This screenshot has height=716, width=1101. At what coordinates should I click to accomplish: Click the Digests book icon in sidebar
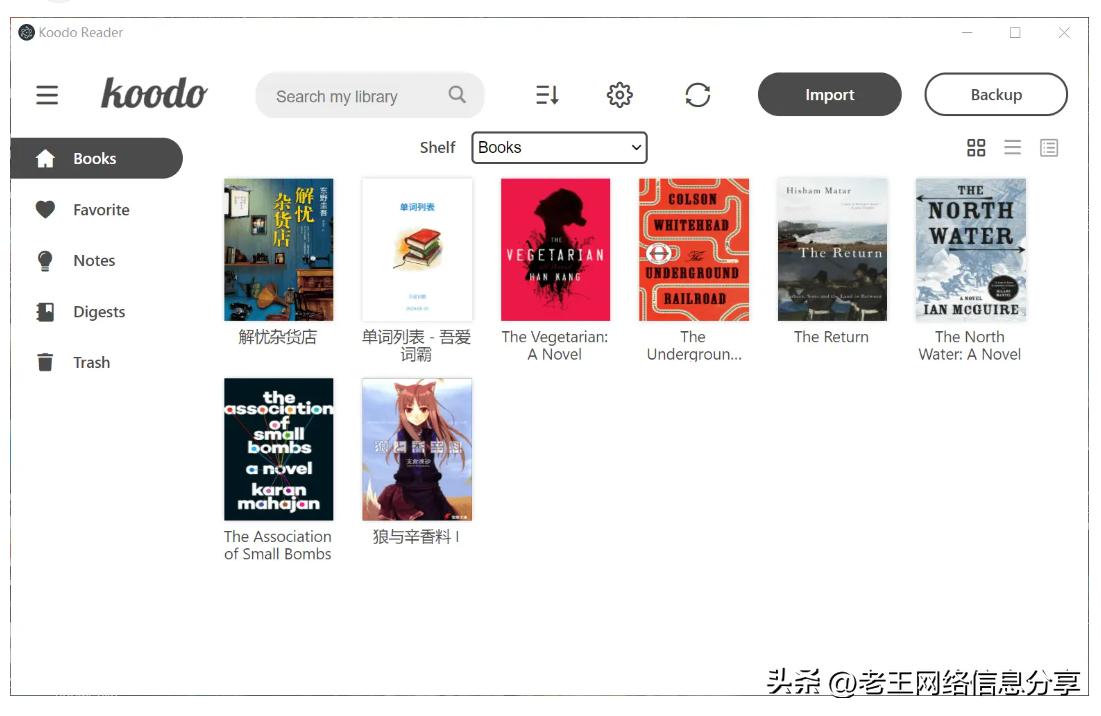click(44, 311)
